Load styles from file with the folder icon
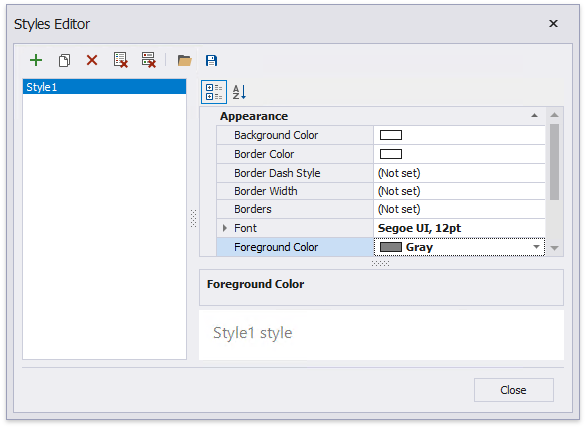This screenshot has width=586, height=428. pyautogui.click(x=184, y=60)
